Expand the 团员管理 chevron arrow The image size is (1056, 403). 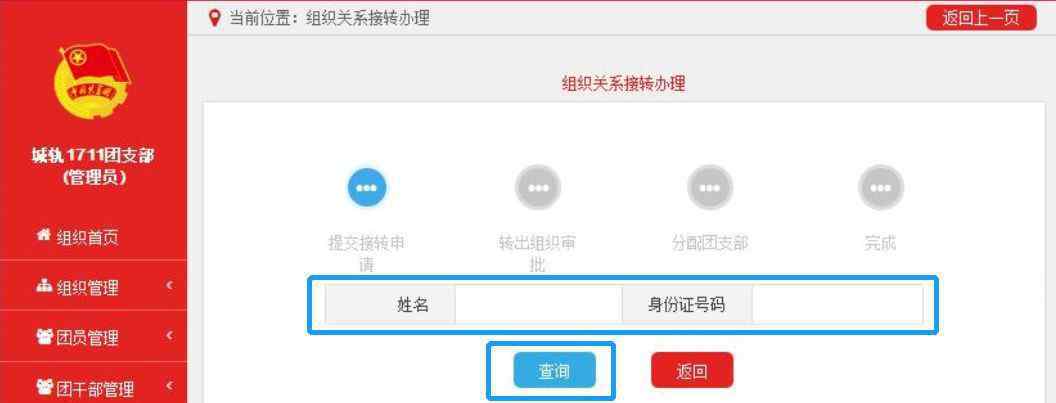click(170, 336)
